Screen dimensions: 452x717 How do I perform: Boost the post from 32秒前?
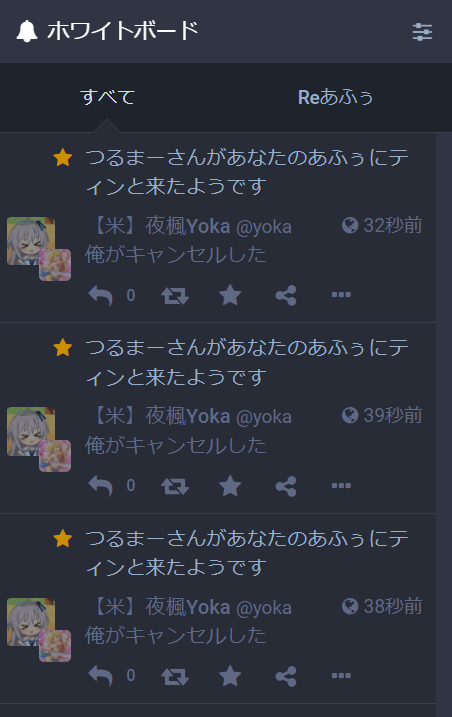(x=175, y=295)
